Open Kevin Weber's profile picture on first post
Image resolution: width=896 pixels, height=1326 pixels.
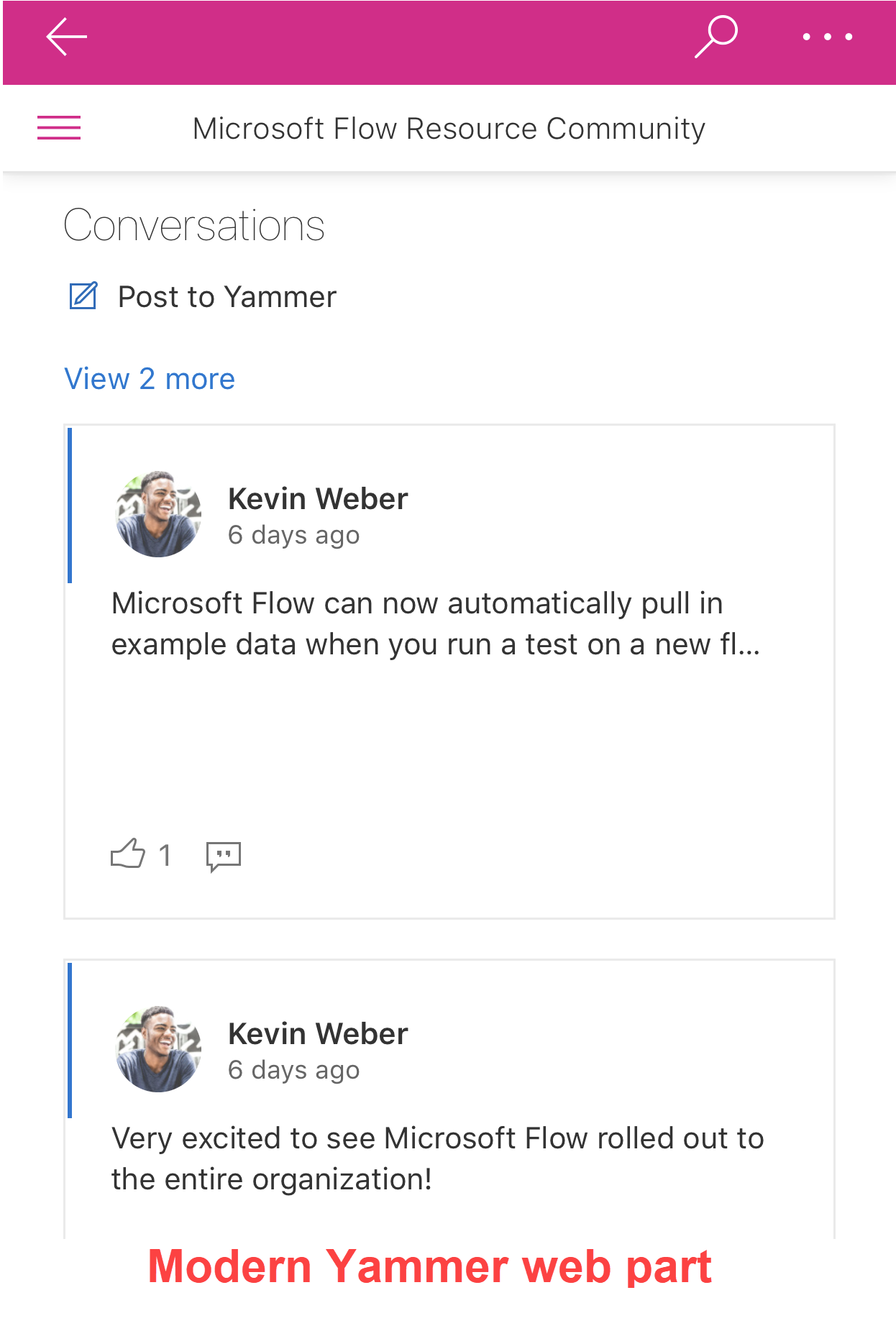[159, 513]
